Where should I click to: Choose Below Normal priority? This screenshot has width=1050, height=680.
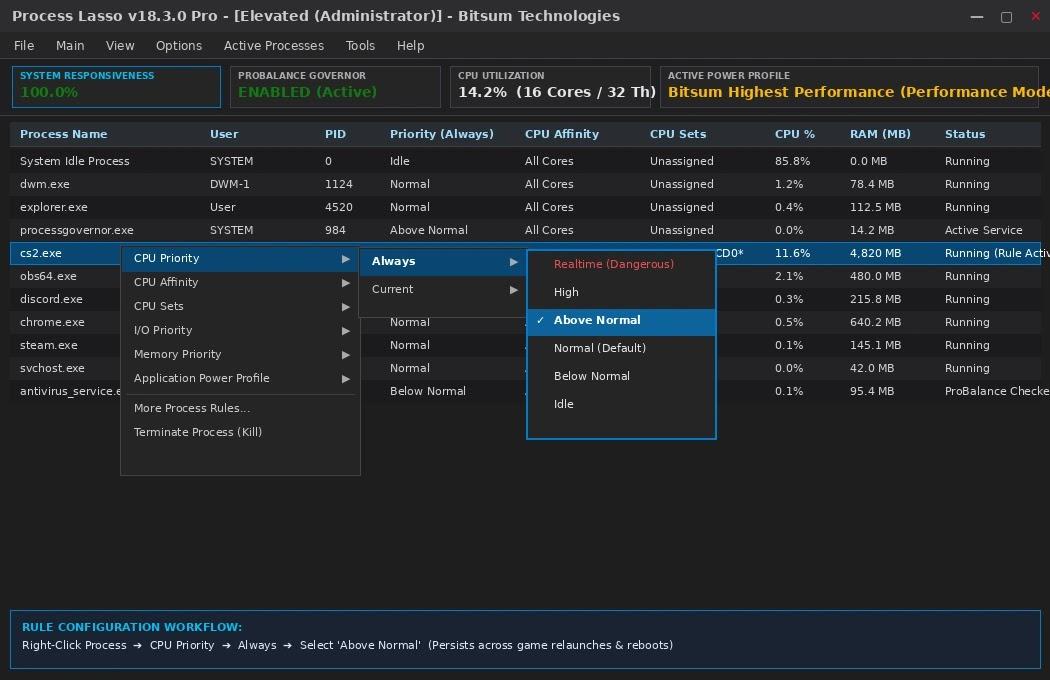click(x=621, y=377)
